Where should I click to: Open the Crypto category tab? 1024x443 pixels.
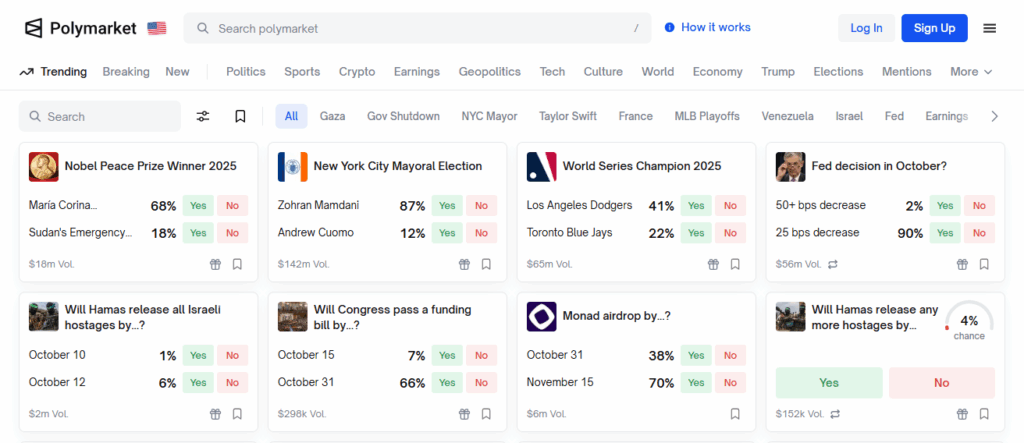point(357,72)
